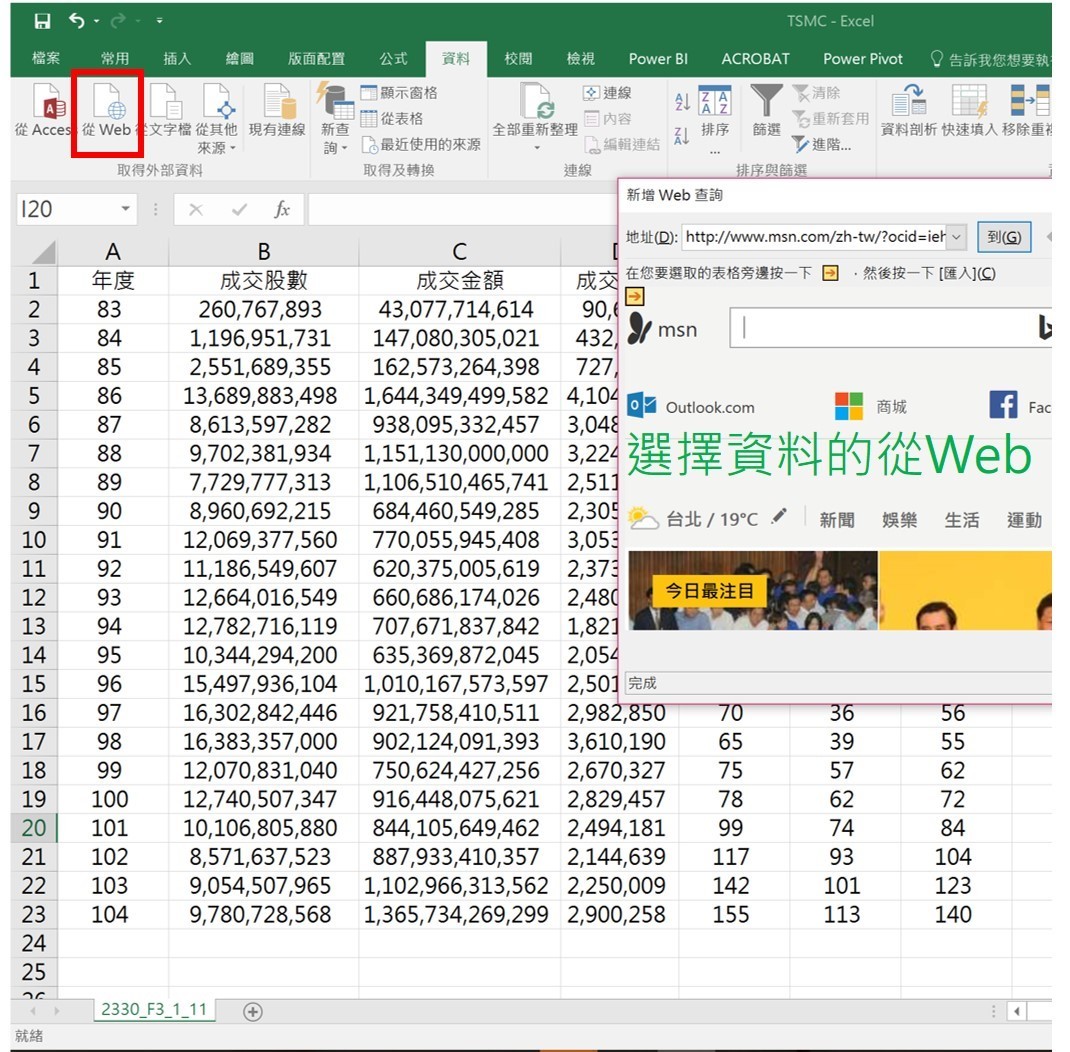Switch to the ACROBAT tab
Viewport: 1070px width, 1052px height.
coord(755,59)
